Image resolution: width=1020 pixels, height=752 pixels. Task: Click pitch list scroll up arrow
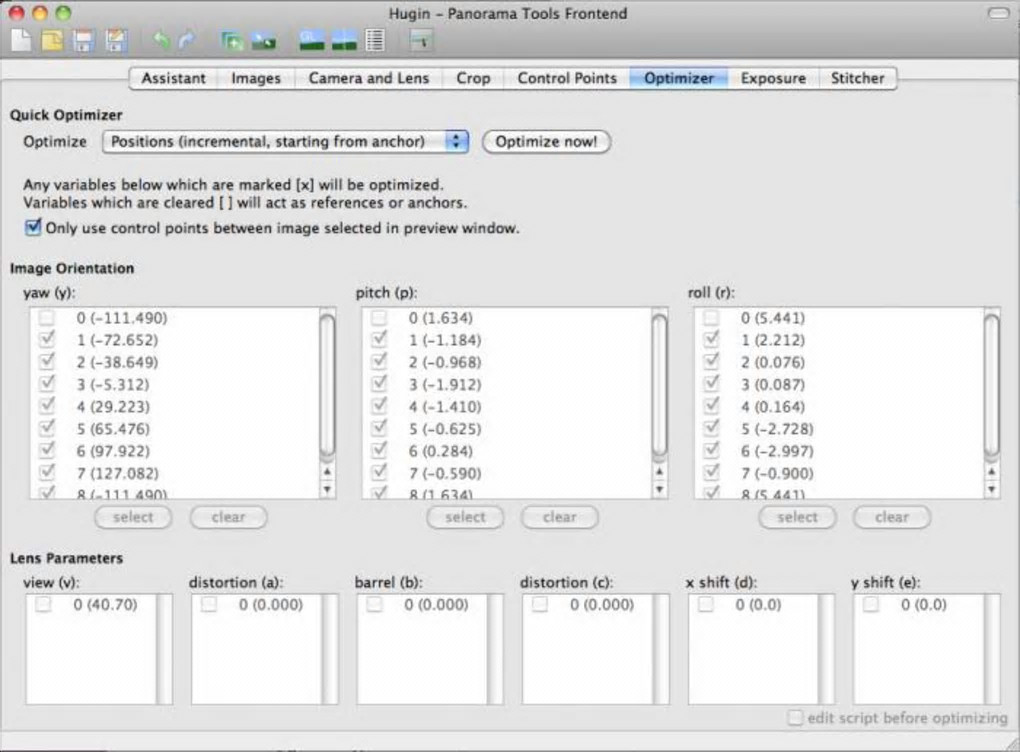[660, 472]
